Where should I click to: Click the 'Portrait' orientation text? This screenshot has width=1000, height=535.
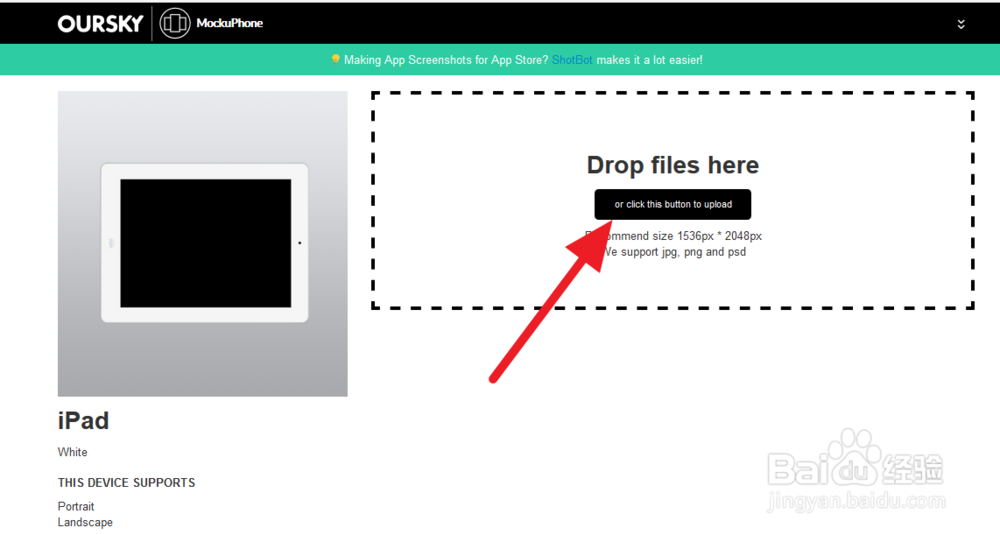[76, 506]
